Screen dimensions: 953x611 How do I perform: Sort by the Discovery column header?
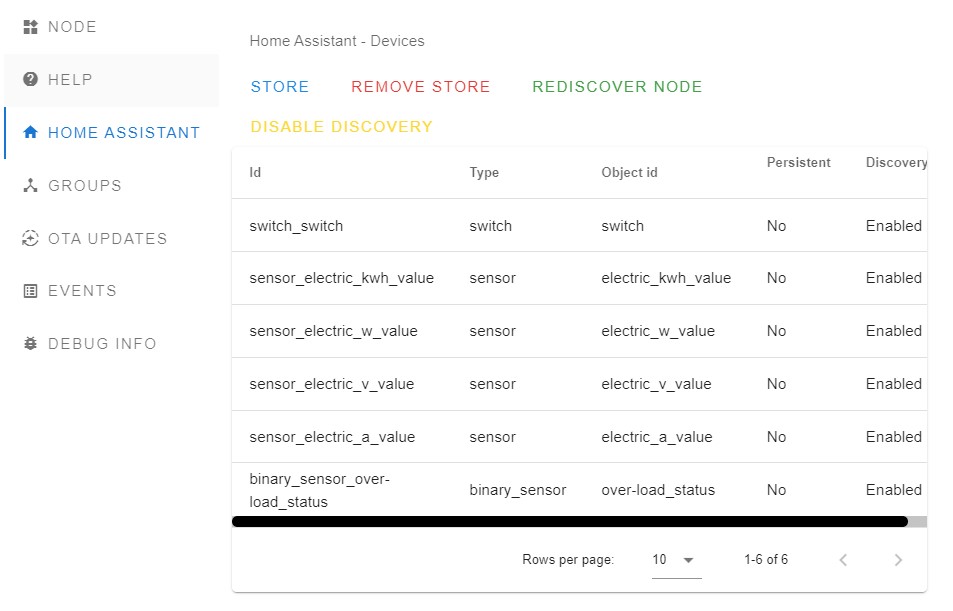click(896, 163)
